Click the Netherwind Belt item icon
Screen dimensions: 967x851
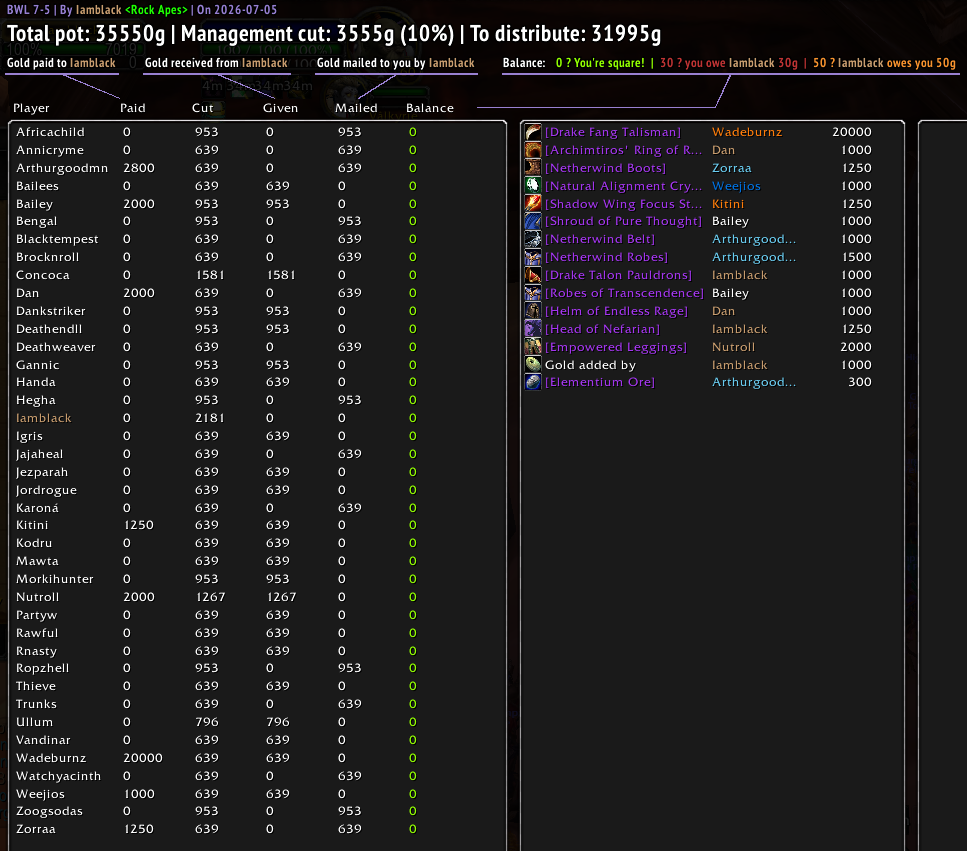point(533,239)
